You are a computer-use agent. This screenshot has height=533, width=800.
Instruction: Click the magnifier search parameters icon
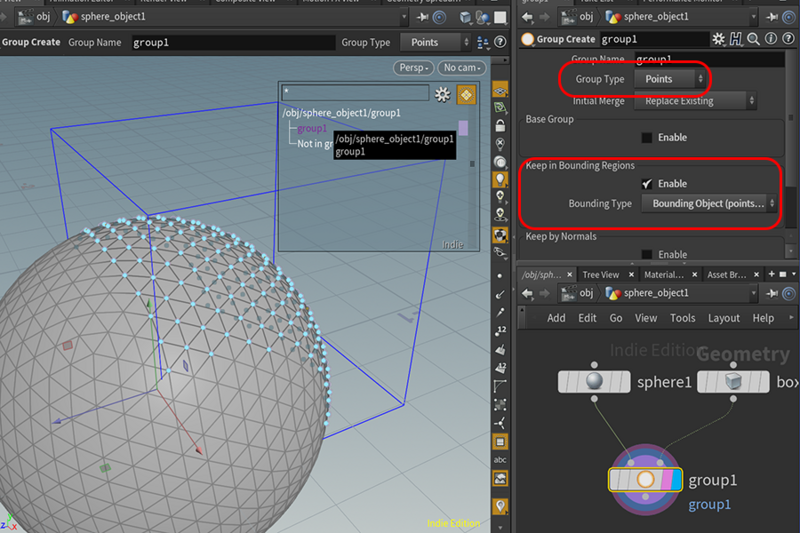tap(753, 39)
